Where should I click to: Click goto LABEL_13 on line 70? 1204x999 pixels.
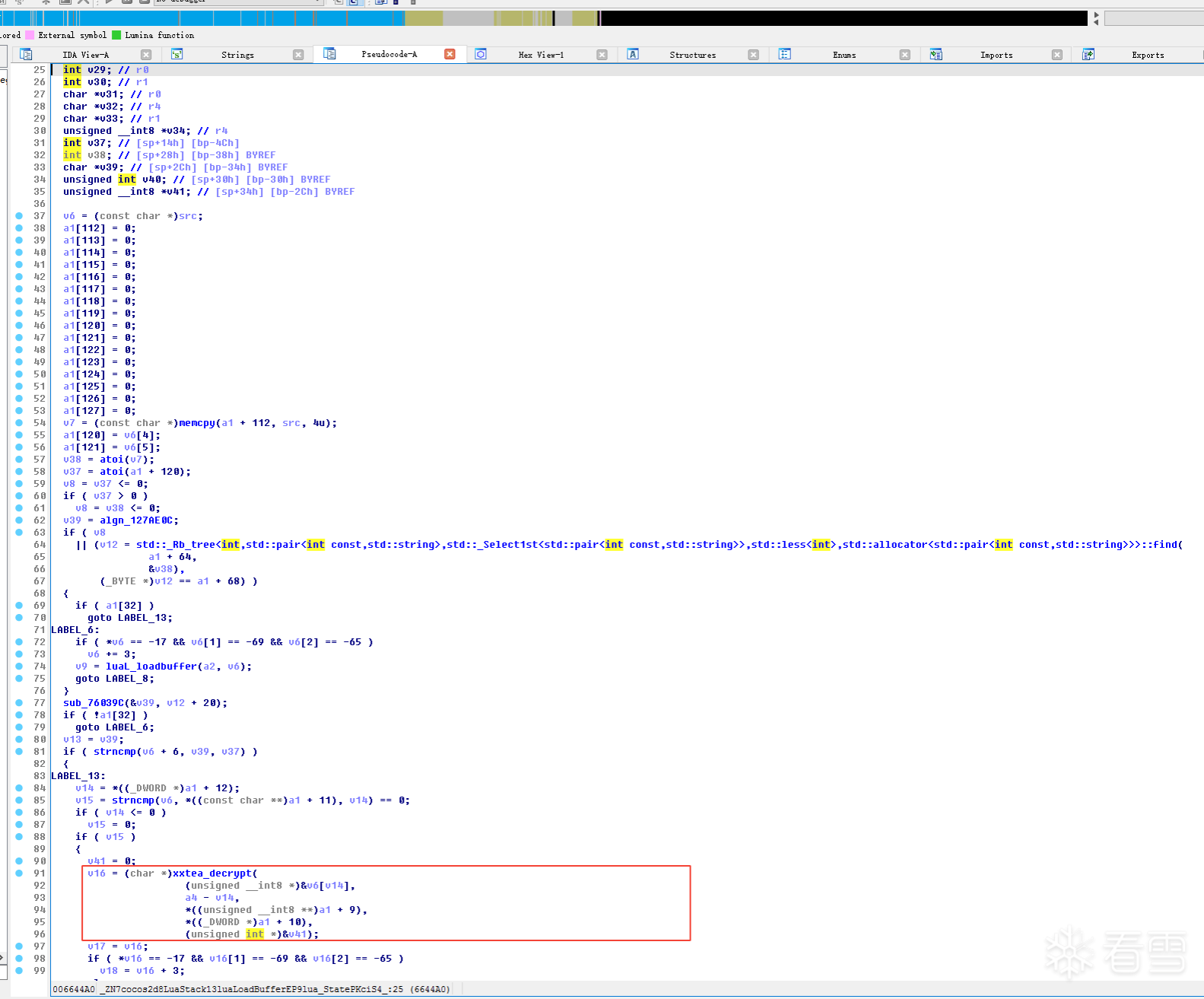130,618
